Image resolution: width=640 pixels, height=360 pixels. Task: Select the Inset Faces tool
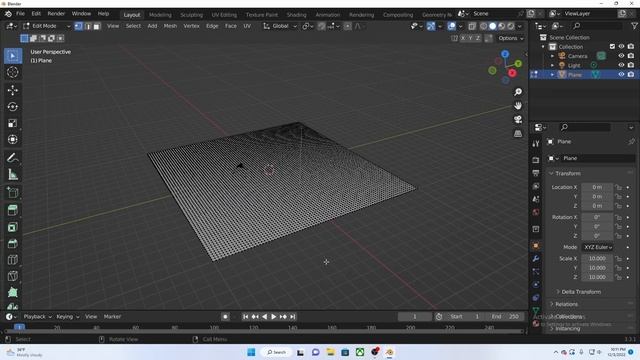(13, 227)
